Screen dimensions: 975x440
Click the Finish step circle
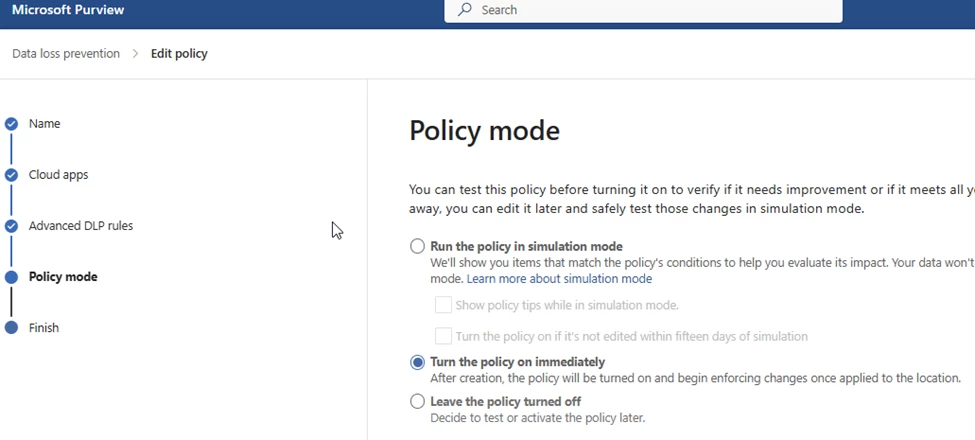11,328
